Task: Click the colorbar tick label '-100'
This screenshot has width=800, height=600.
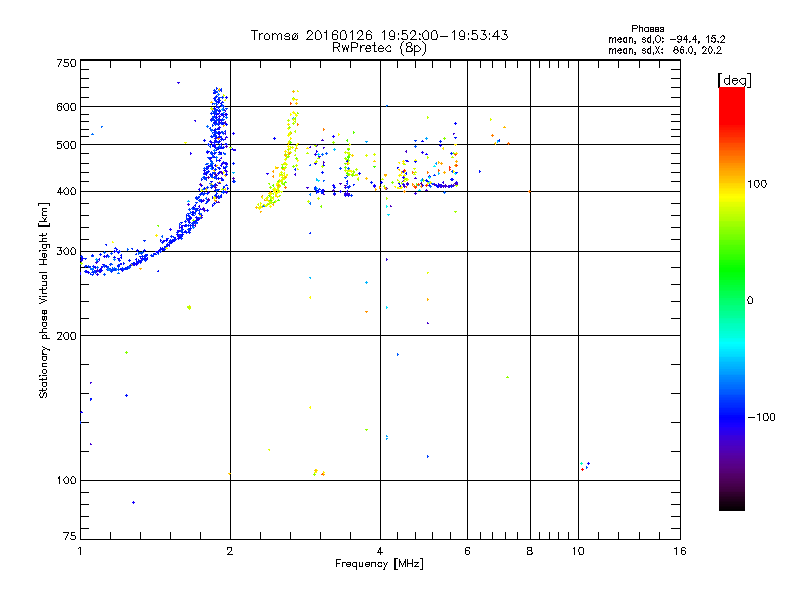Action: [762, 417]
